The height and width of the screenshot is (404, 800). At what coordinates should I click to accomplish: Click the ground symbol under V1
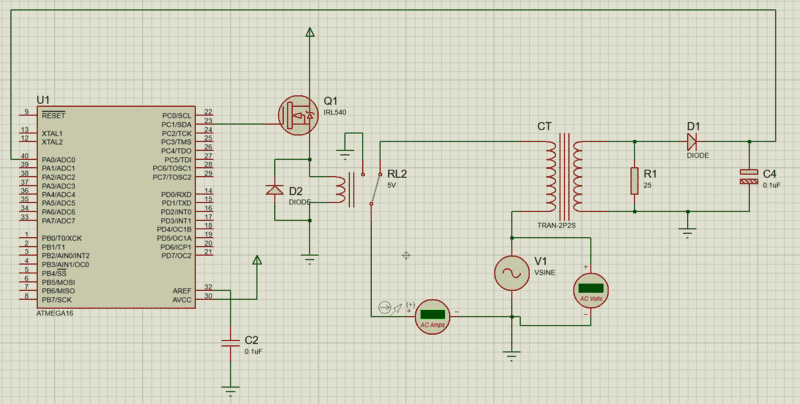[512, 354]
